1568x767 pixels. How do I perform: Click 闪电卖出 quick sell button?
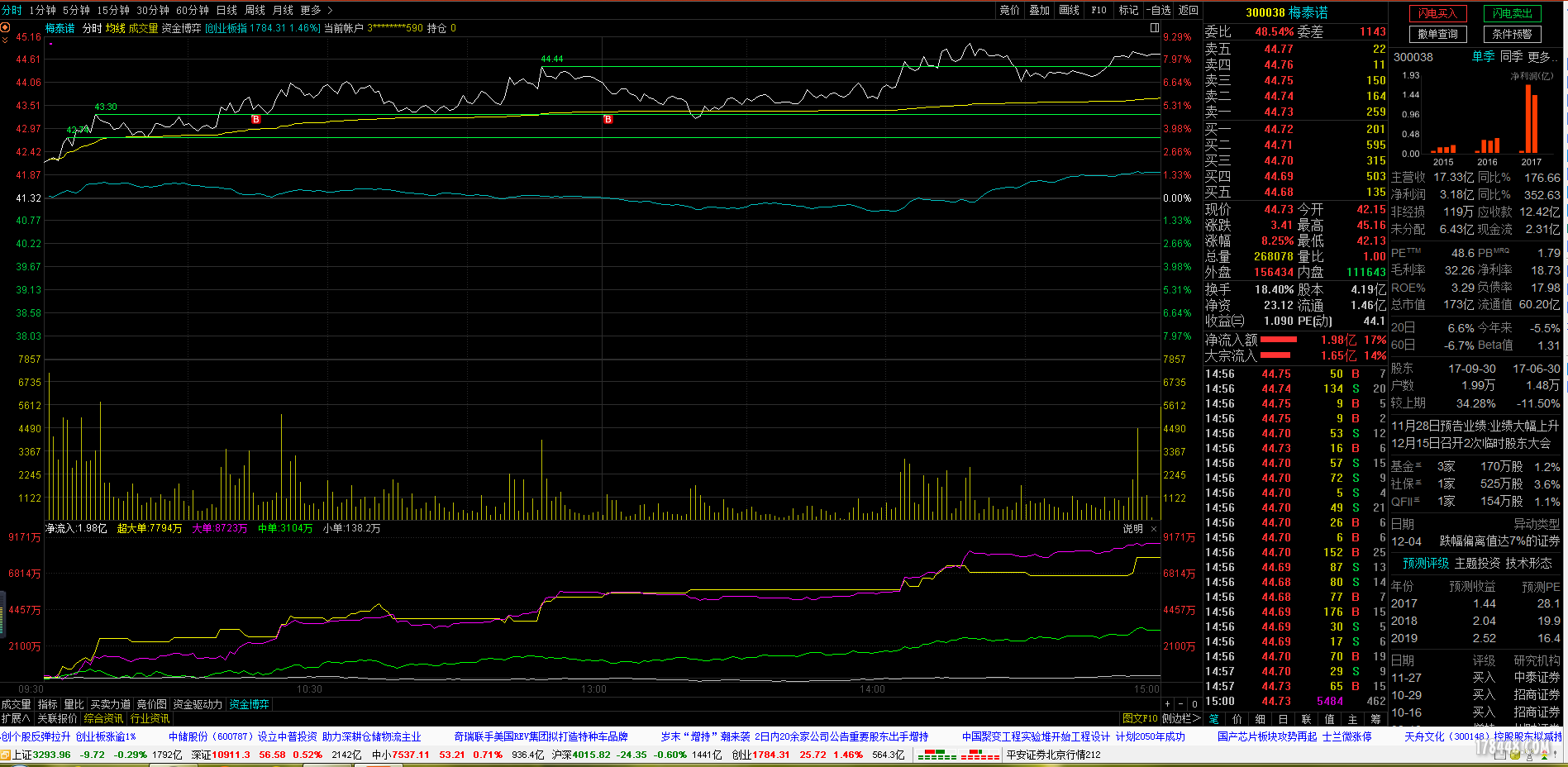(x=1512, y=13)
